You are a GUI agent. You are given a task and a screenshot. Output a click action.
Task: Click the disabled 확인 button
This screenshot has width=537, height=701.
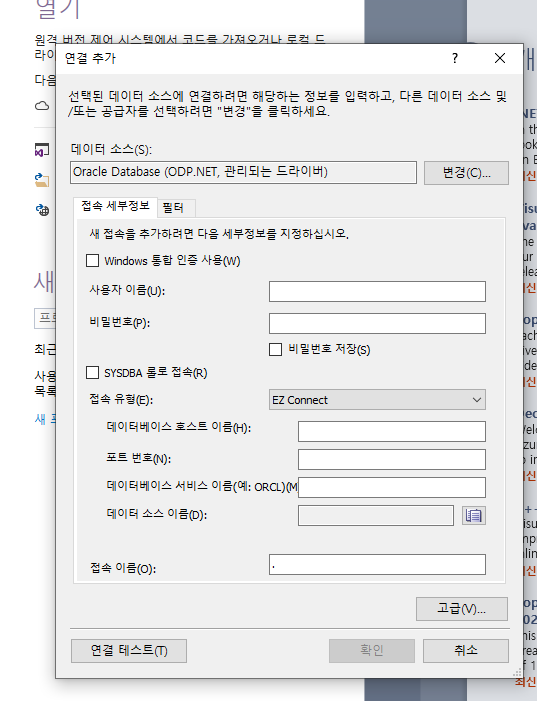(x=372, y=650)
